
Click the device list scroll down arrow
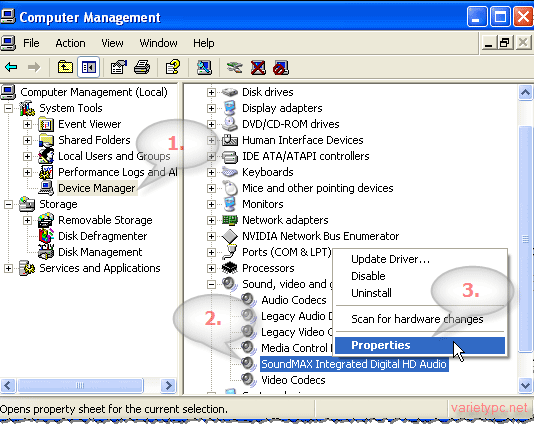(x=525, y=386)
